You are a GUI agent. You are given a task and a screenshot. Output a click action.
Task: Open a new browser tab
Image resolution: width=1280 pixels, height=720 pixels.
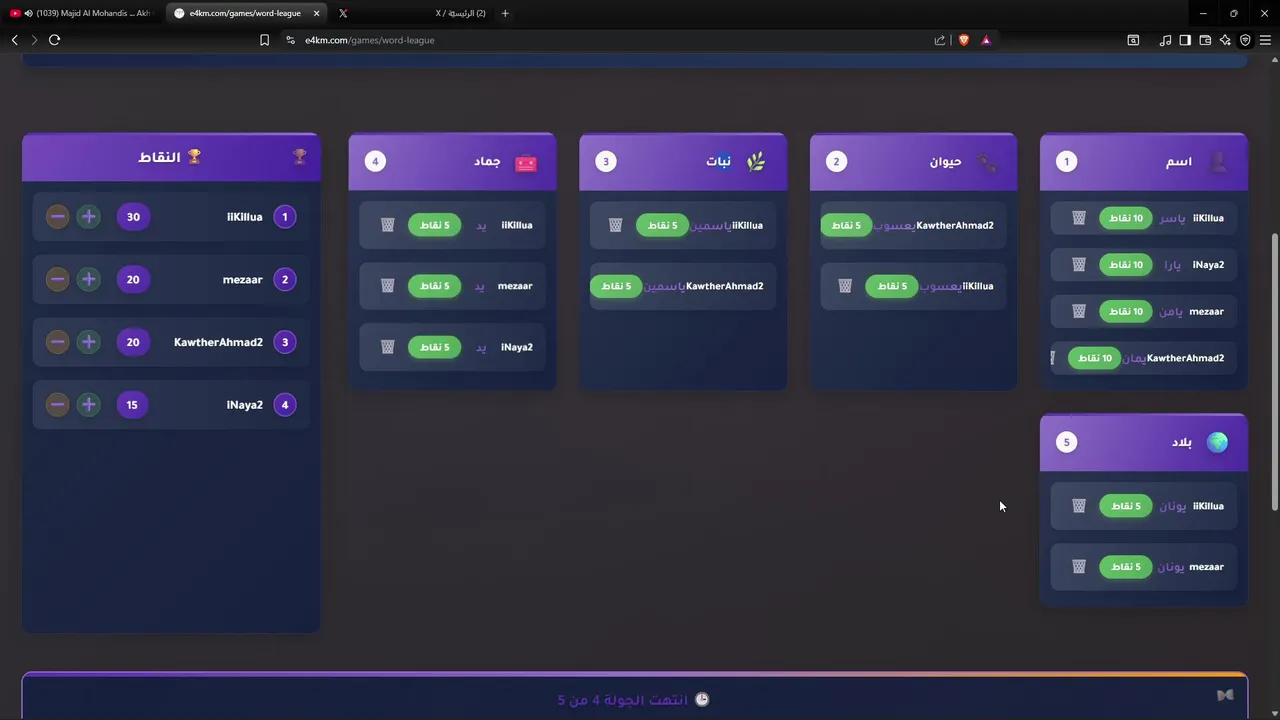pyautogui.click(x=505, y=13)
